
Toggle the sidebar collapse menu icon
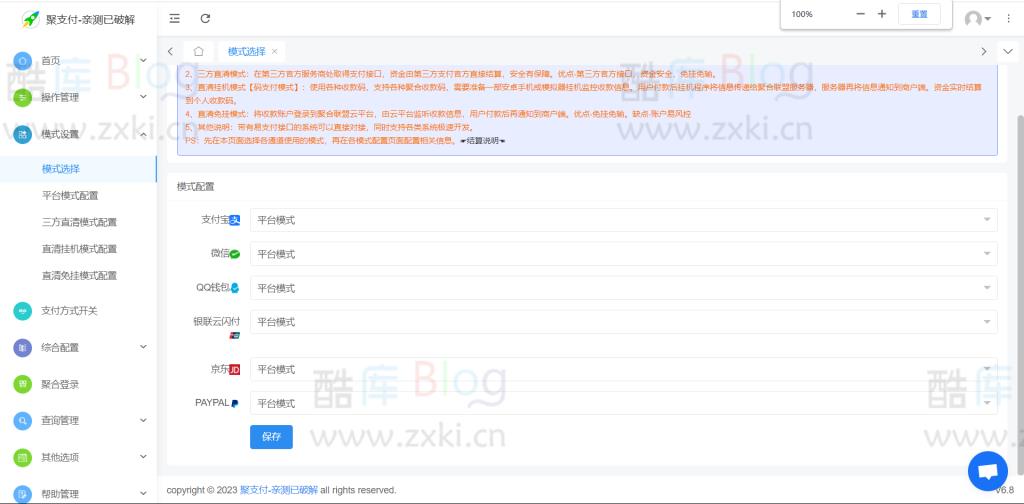pyautogui.click(x=174, y=18)
